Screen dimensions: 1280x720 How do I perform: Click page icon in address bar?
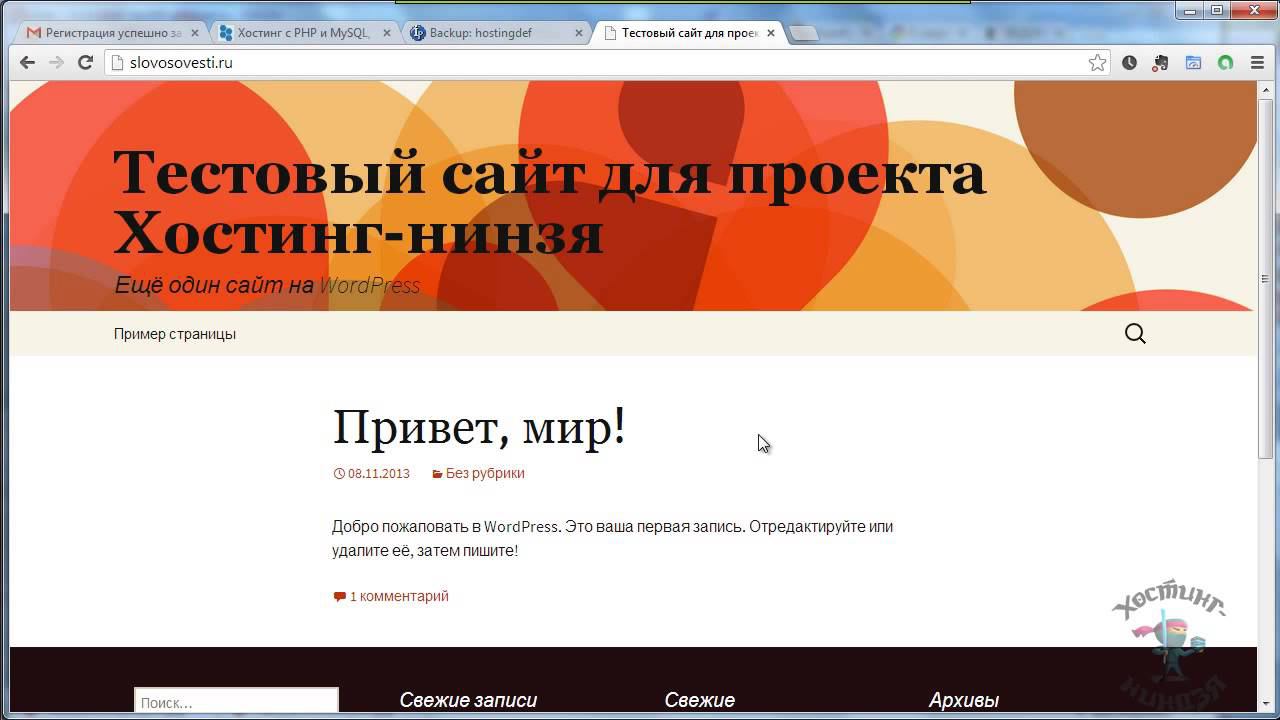tap(118, 63)
